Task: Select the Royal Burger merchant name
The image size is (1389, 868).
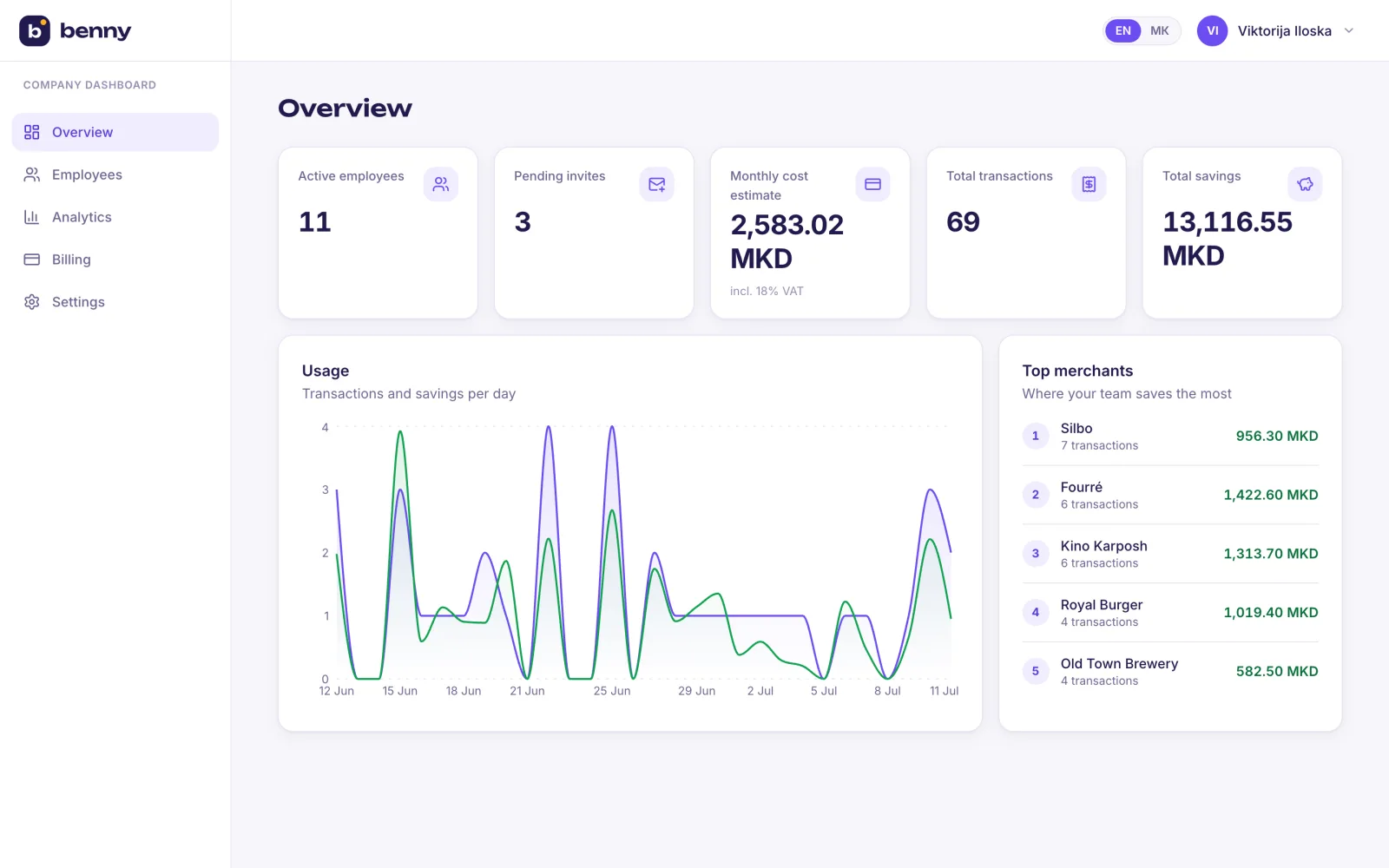Action: [1101, 605]
